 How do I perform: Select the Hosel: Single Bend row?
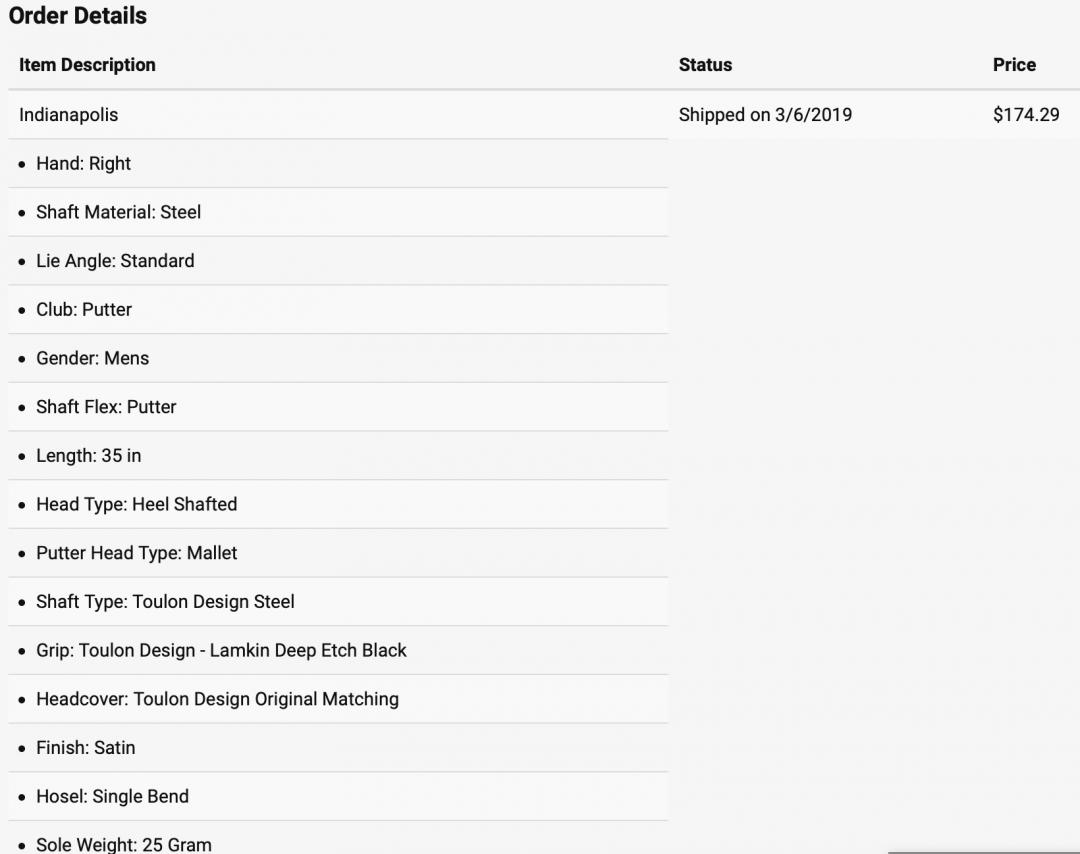coord(338,796)
